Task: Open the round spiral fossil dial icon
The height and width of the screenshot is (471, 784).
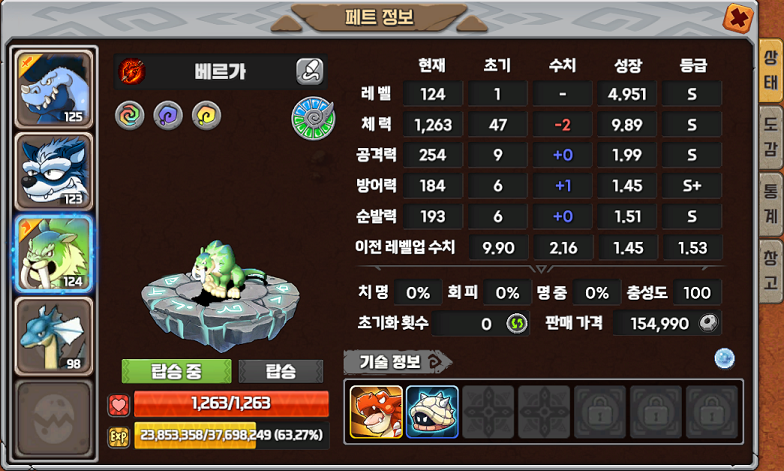Action: point(313,118)
